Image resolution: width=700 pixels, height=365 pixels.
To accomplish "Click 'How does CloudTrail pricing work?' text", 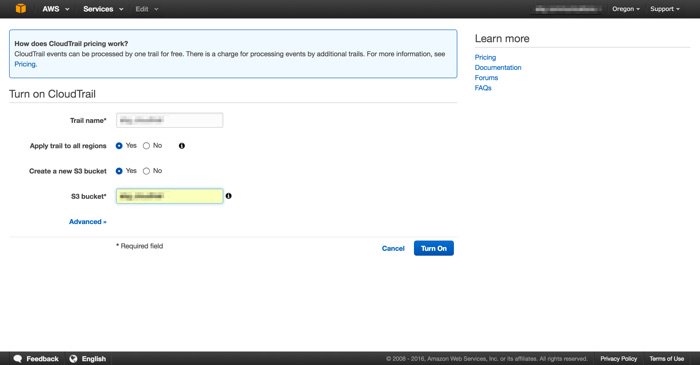I will 71,44.
